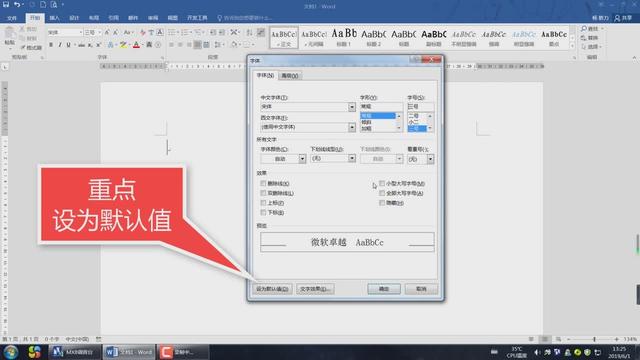Click the New document icon in the quick access toolbar
The image size is (640, 360).
(43, 4)
